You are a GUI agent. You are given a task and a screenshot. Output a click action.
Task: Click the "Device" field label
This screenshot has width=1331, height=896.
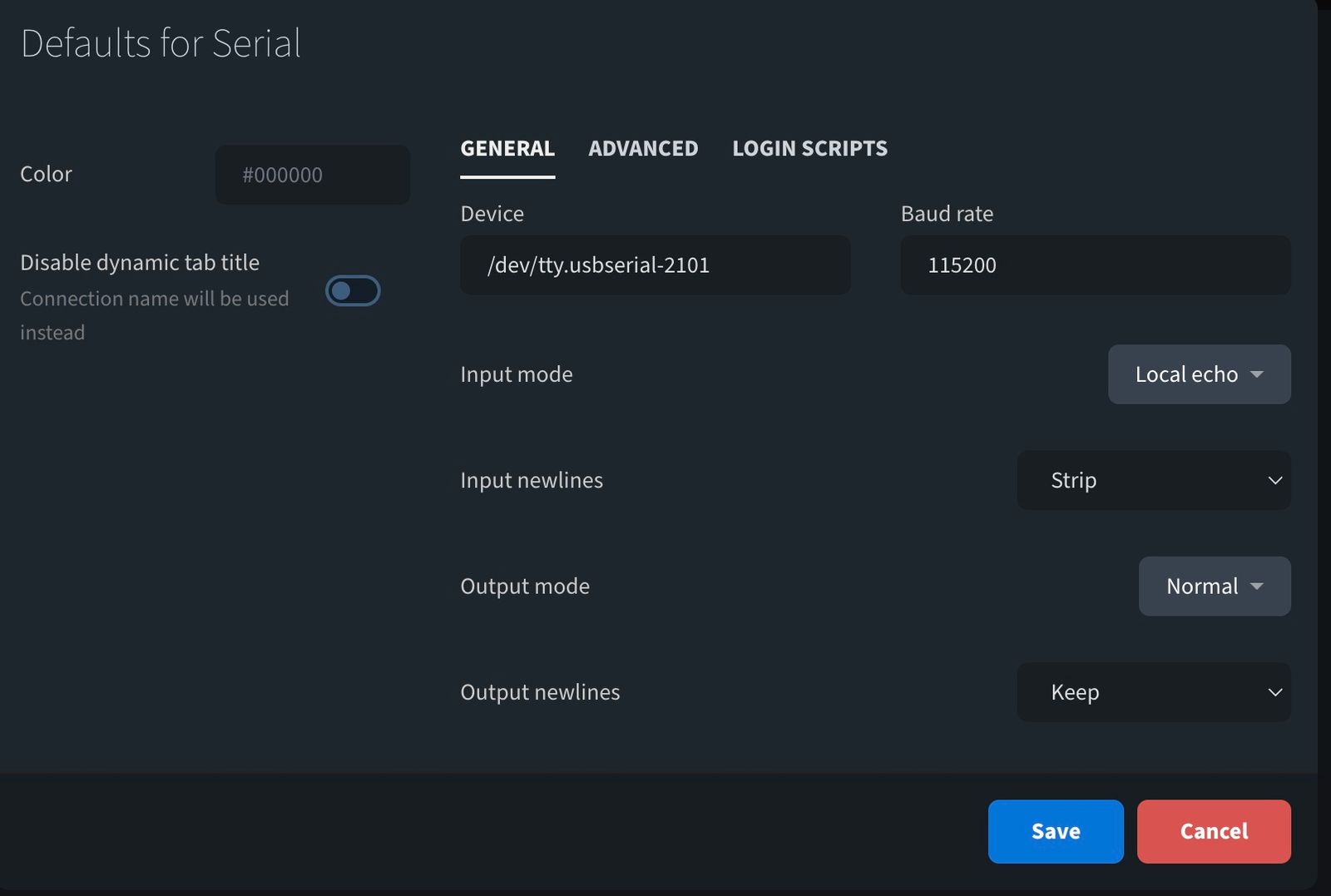click(x=492, y=214)
